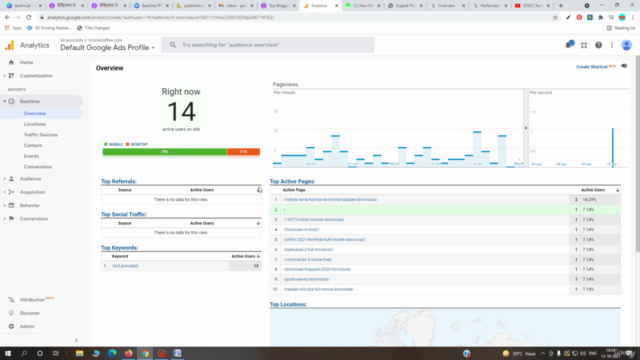Sort Top Referrals by Active Users arrow
This screenshot has width=640, height=360.
[258, 190]
